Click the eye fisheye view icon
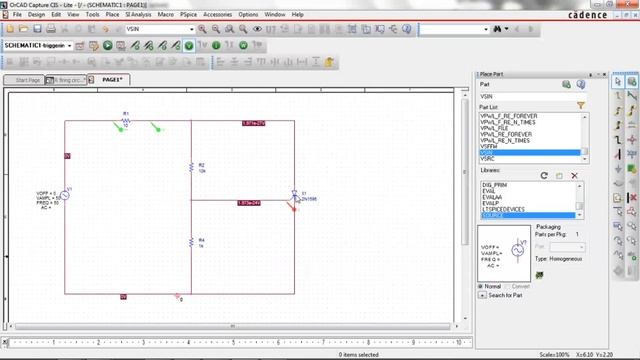 pos(257,29)
